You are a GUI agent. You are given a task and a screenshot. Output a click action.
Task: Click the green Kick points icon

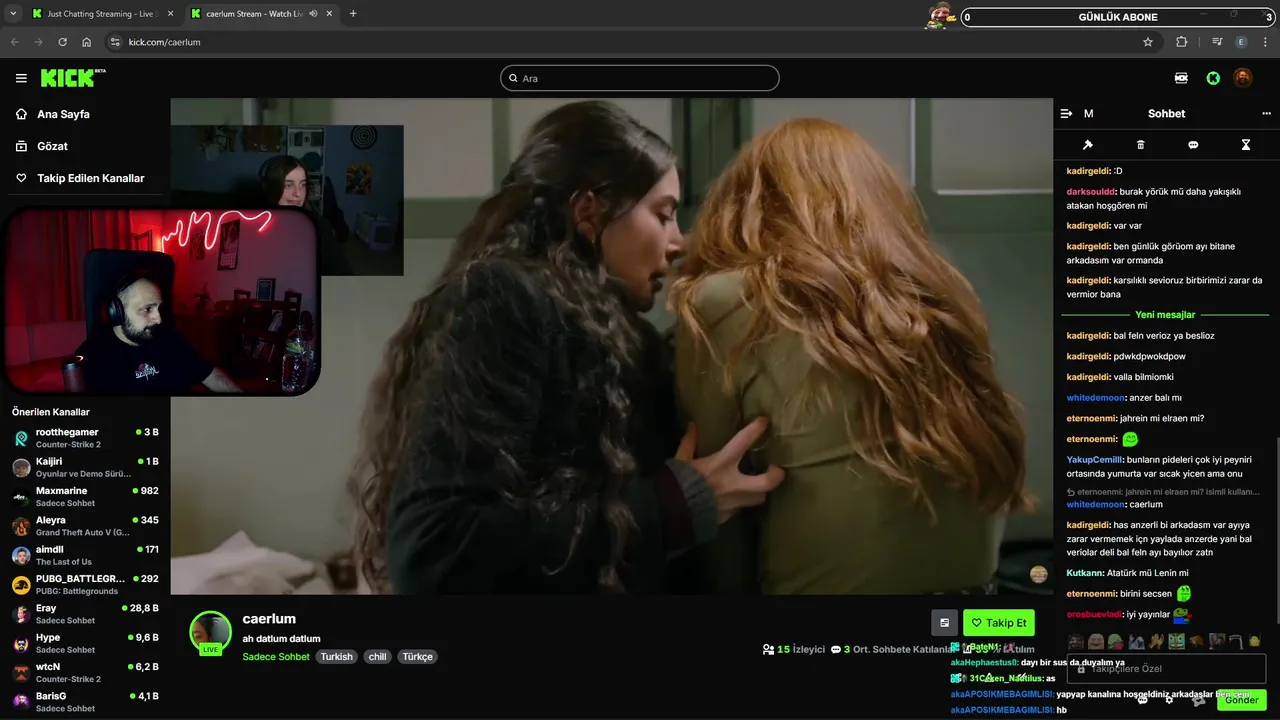coord(1213,78)
